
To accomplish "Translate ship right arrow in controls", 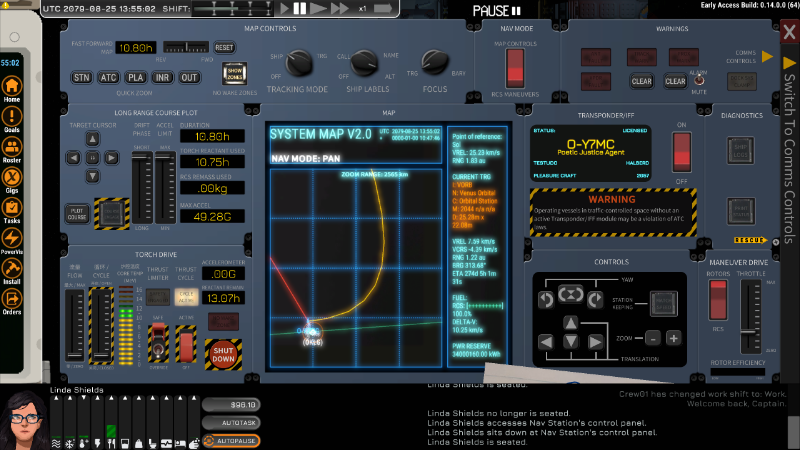I will 595,341.
